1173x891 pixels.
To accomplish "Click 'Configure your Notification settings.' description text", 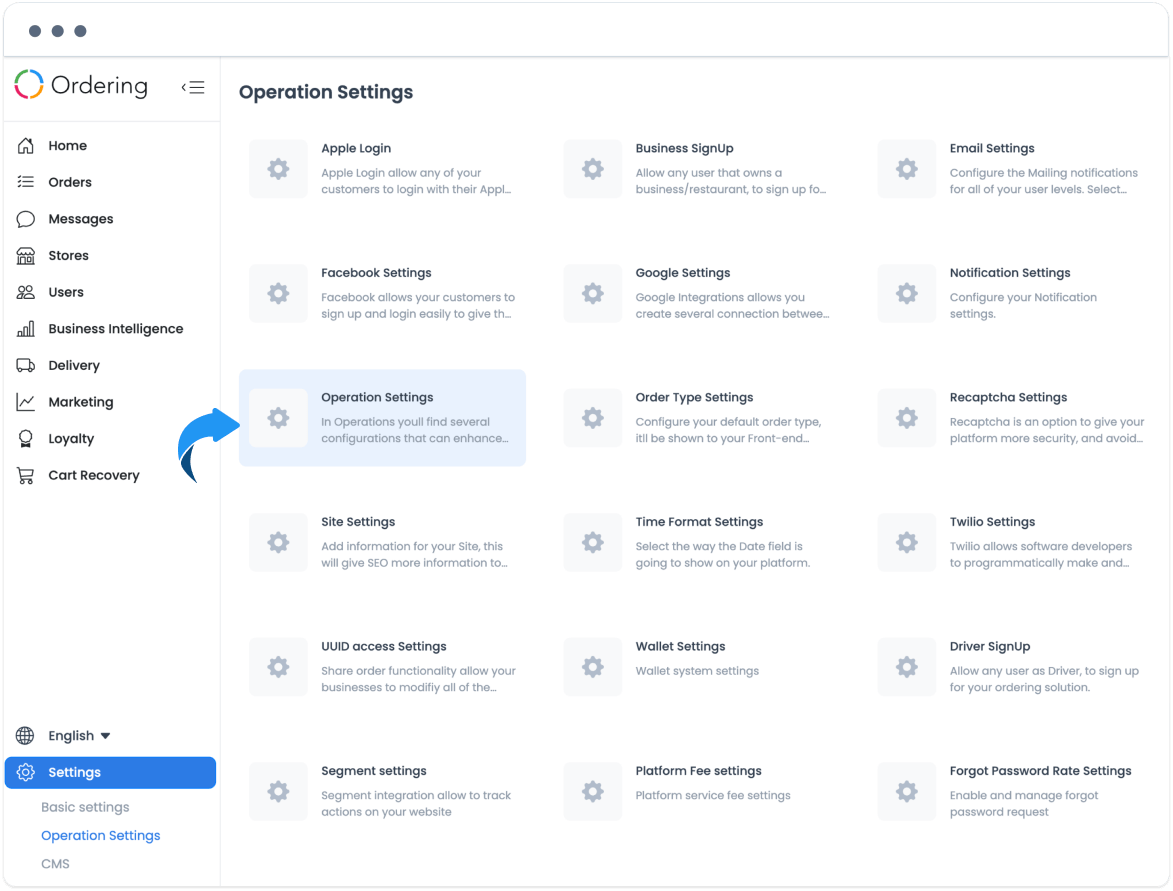I will (x=1023, y=305).
